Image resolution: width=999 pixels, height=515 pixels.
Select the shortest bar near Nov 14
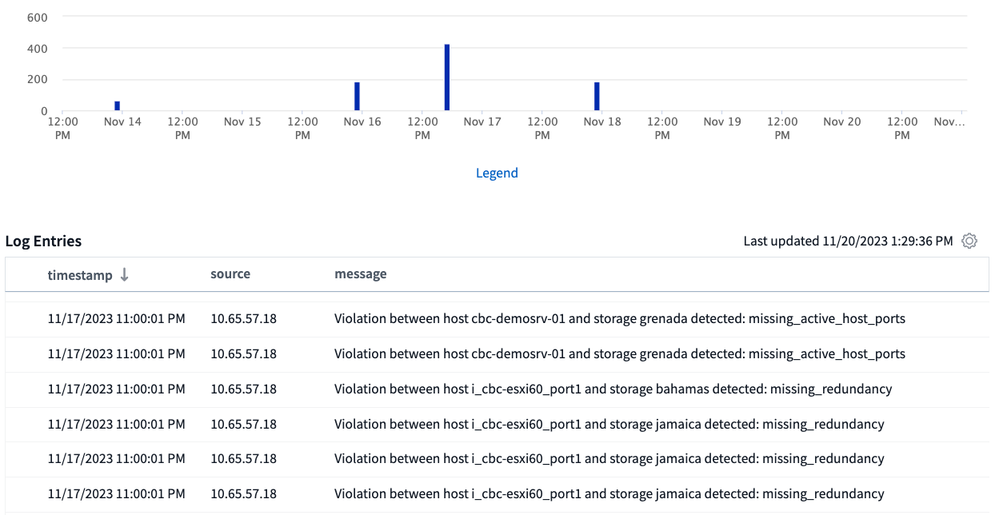coord(117,105)
